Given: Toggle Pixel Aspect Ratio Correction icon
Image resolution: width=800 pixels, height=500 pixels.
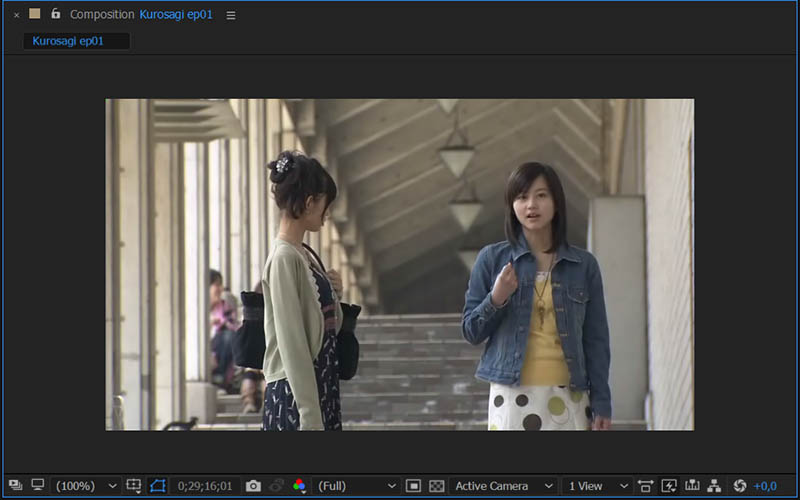Looking at the screenshot, I should (645, 486).
